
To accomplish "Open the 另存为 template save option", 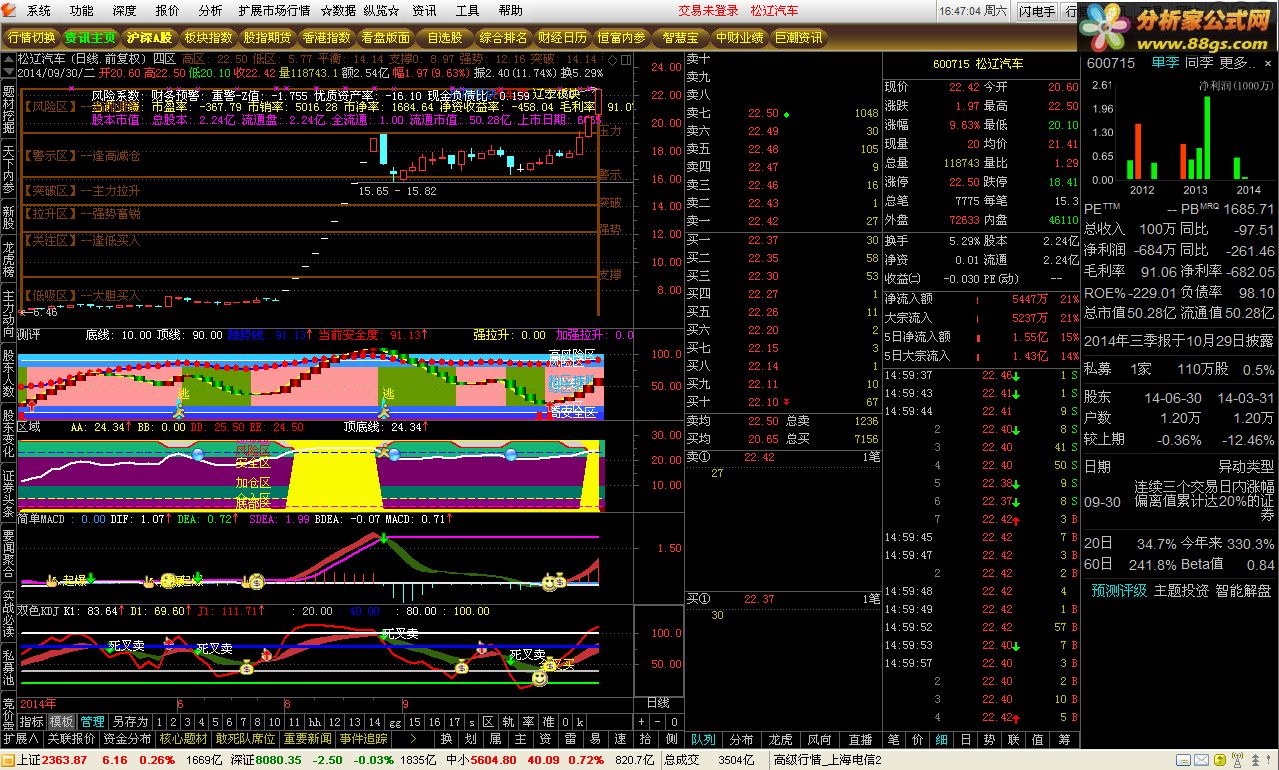I will coord(130,721).
